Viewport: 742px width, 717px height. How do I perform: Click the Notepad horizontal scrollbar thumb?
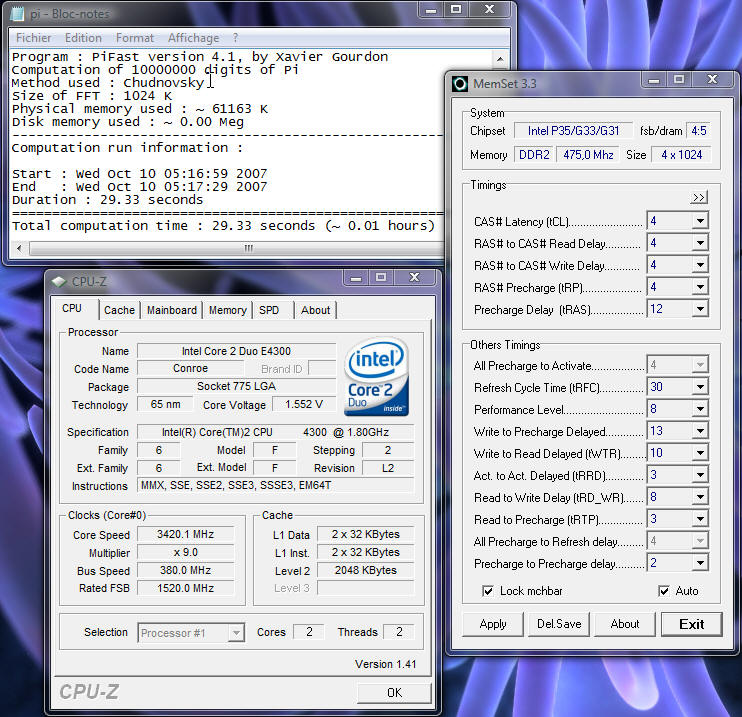point(248,248)
